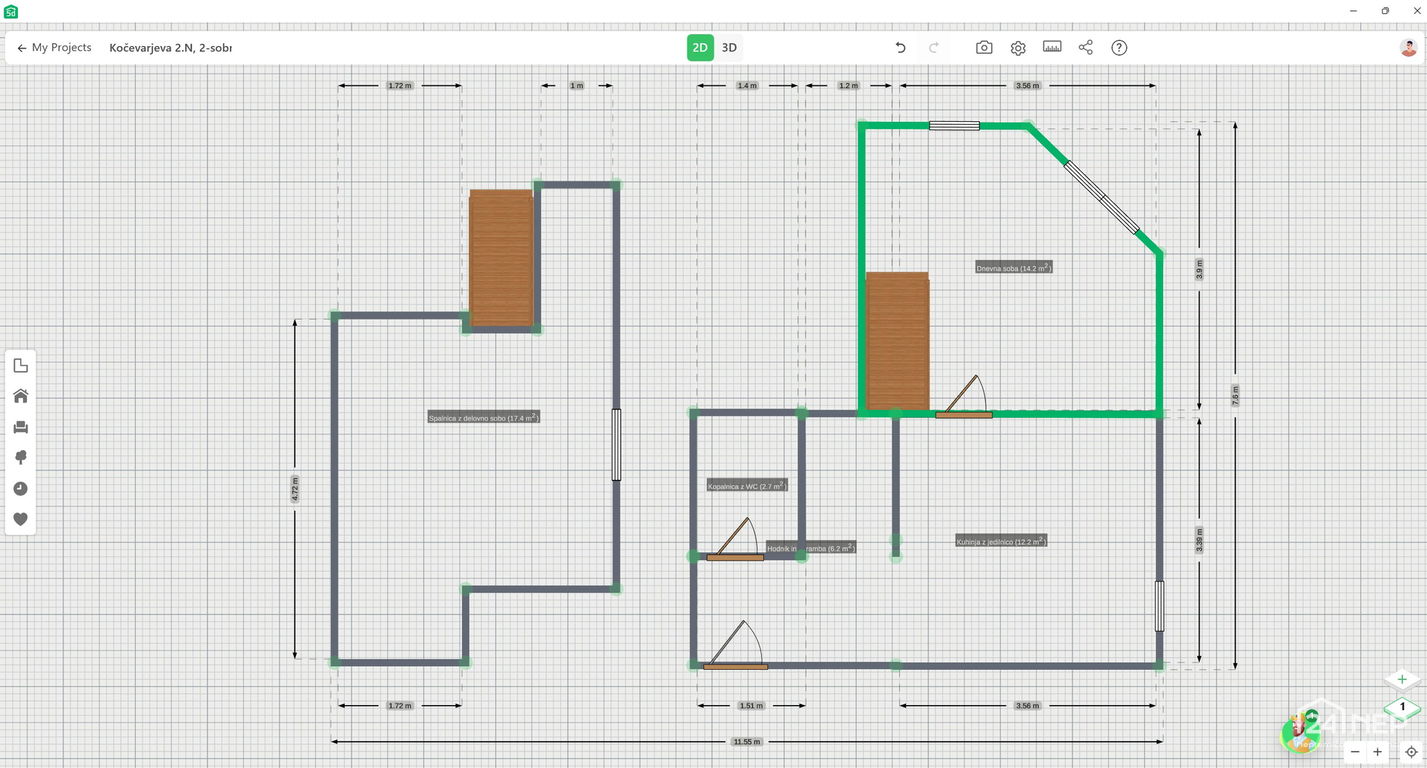Center the floor plan view
Image resolution: width=1427 pixels, height=768 pixels.
[x=1411, y=752]
